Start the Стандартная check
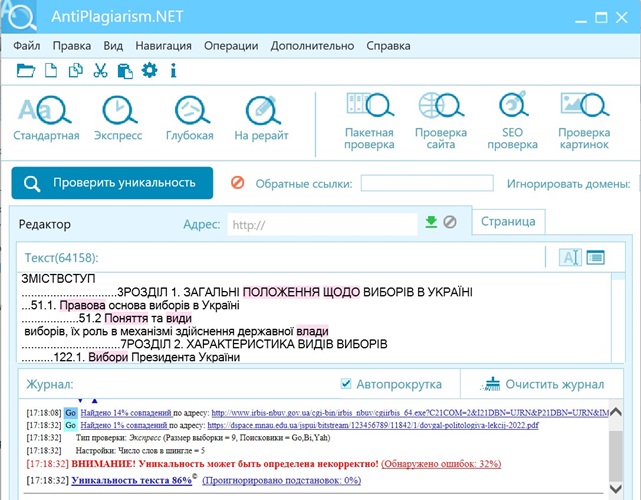The height and width of the screenshot is (500, 641). 46,118
